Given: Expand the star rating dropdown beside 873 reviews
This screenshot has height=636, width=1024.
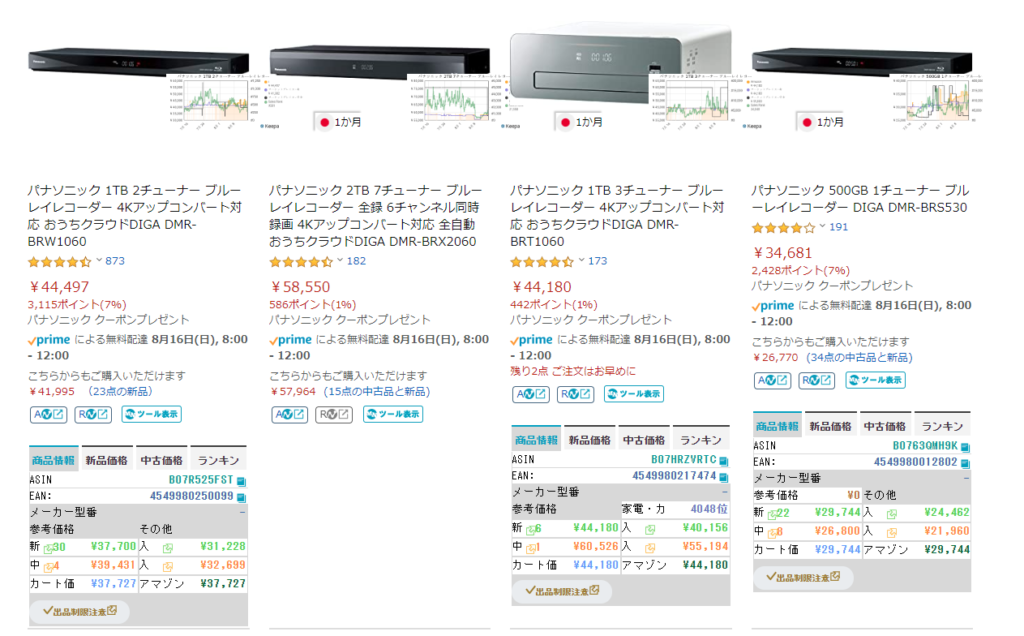Looking at the screenshot, I should click(x=99, y=261).
